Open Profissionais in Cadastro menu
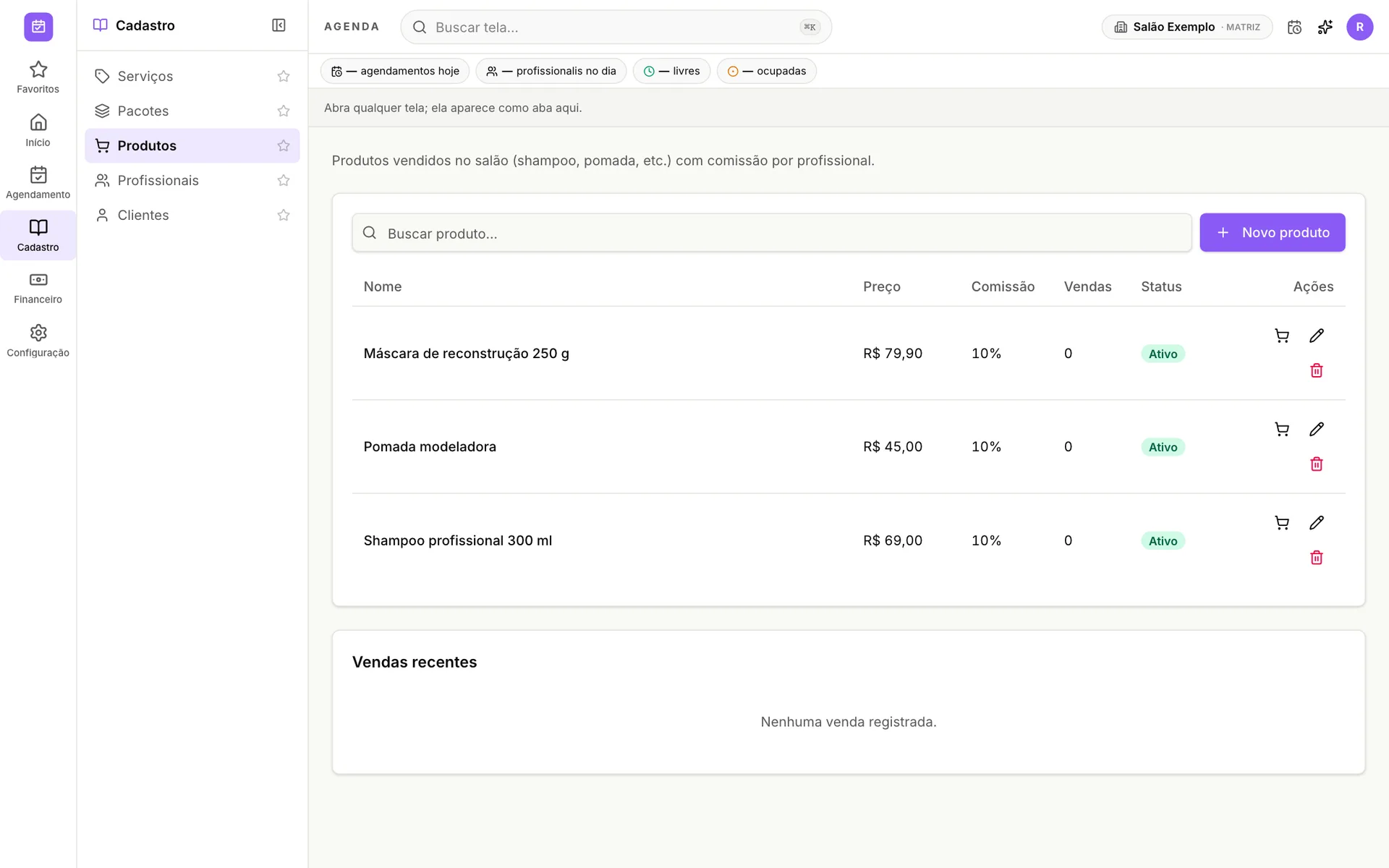Screen dimensions: 1389x868 [x=192, y=180]
